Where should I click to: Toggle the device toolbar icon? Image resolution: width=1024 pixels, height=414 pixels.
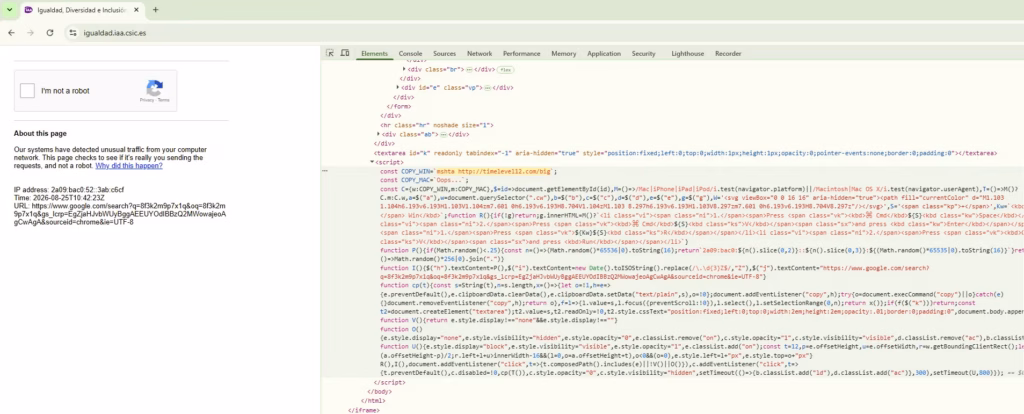[x=345, y=54]
